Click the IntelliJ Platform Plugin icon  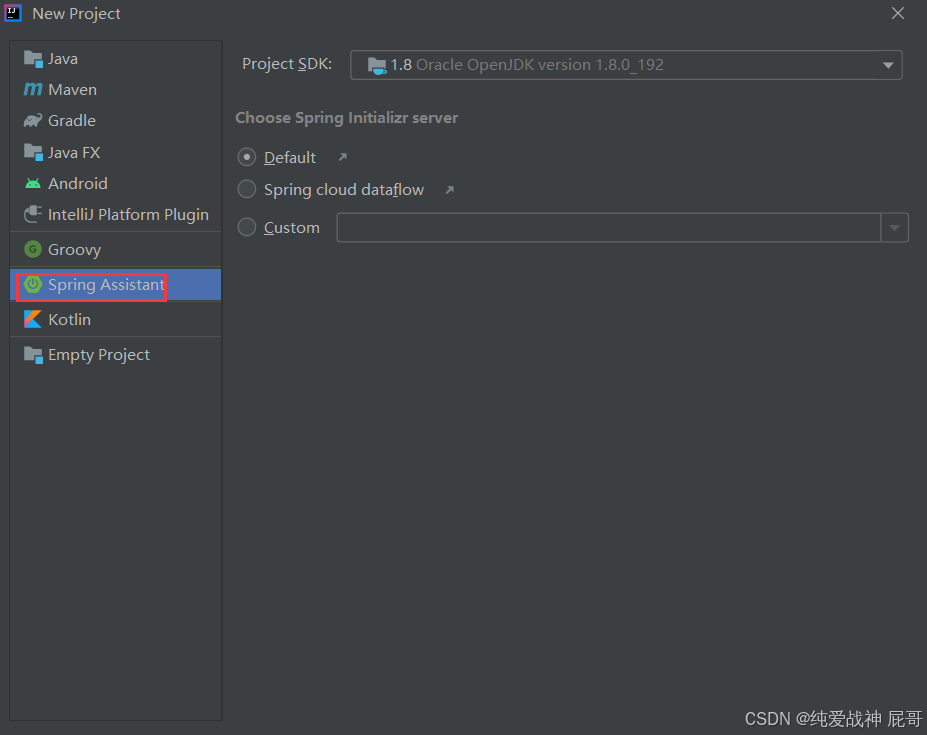tap(33, 214)
